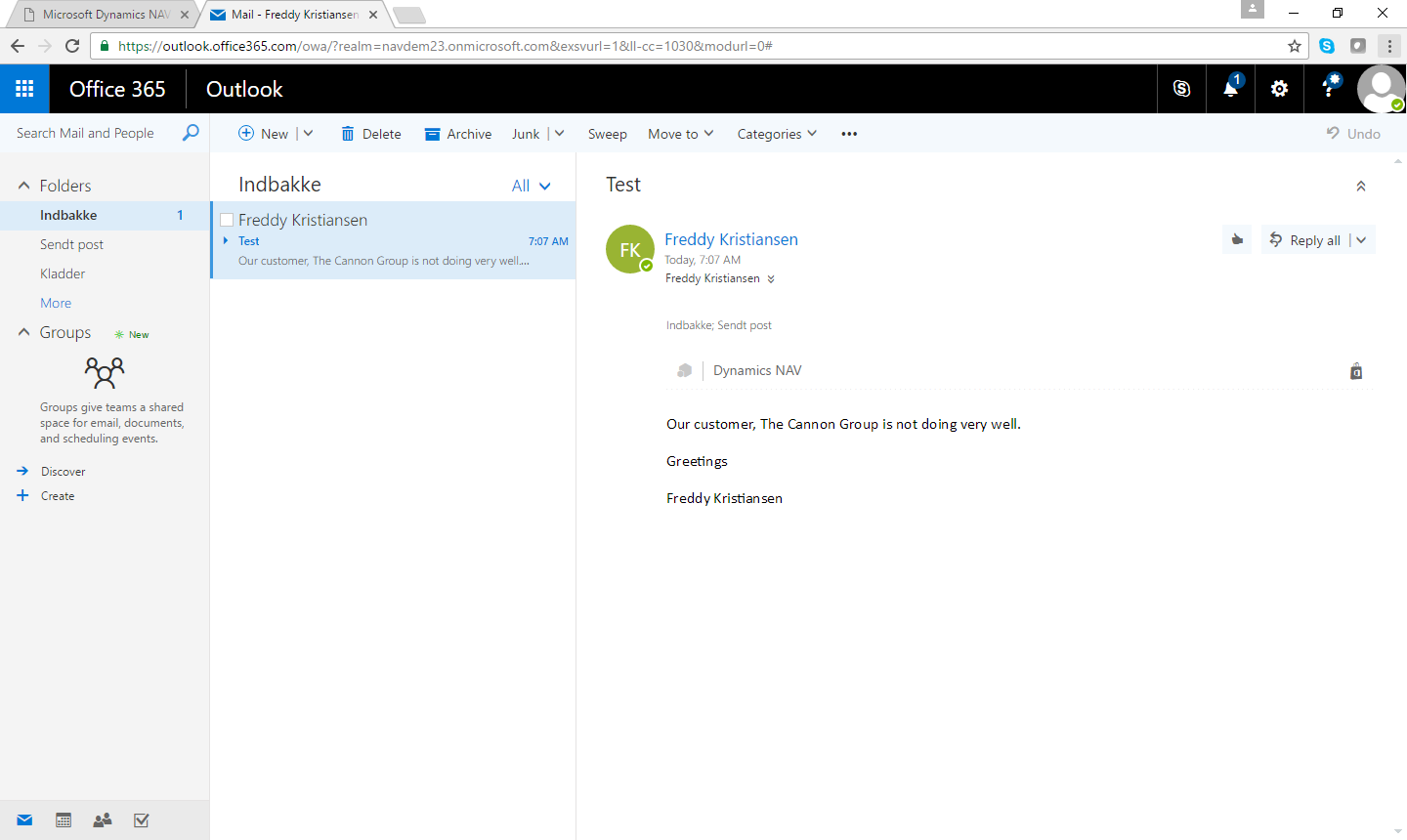
Task: Open the All filter dropdown
Action: (532, 186)
